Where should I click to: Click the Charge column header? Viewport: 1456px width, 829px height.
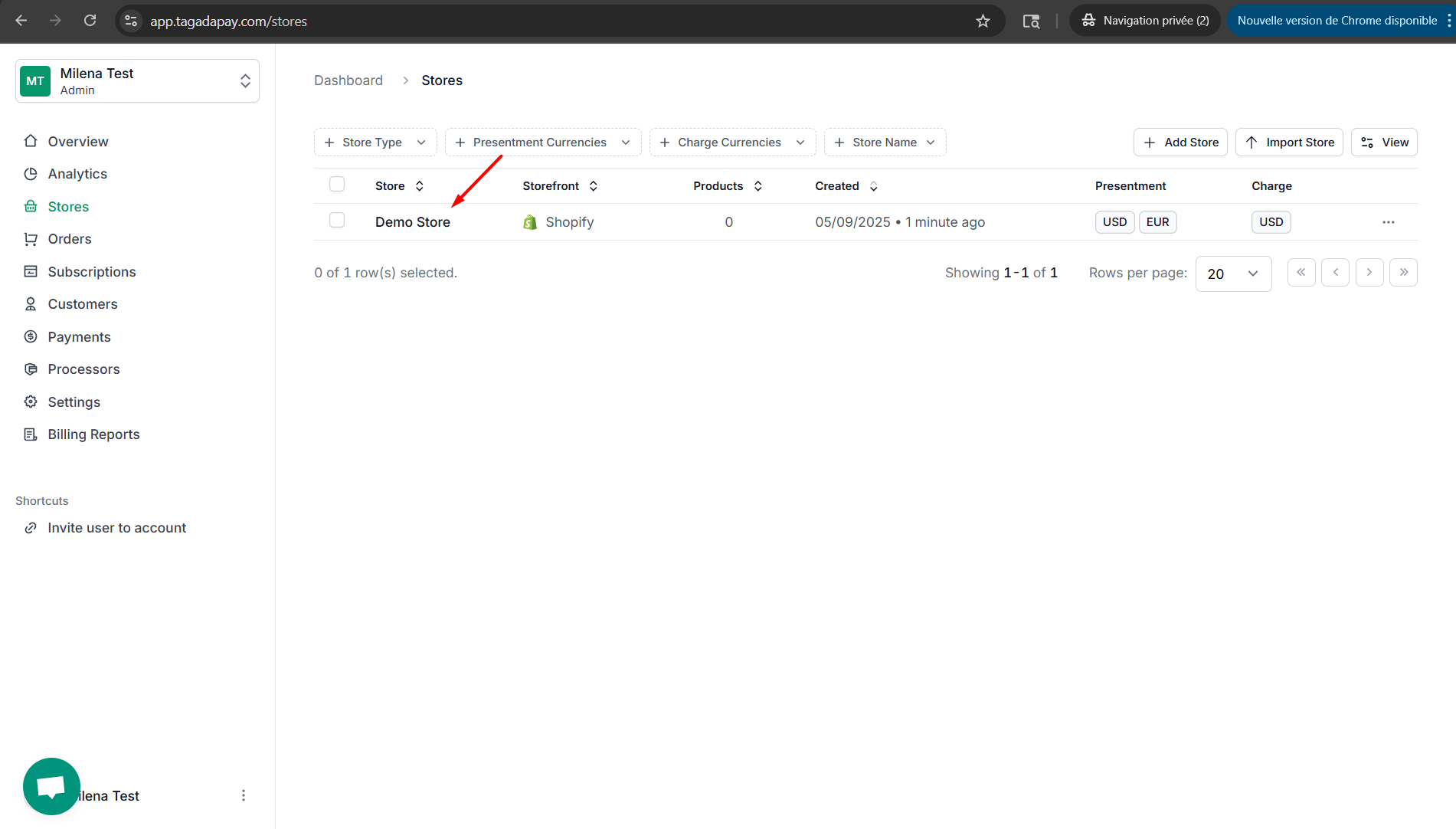coord(1271,186)
